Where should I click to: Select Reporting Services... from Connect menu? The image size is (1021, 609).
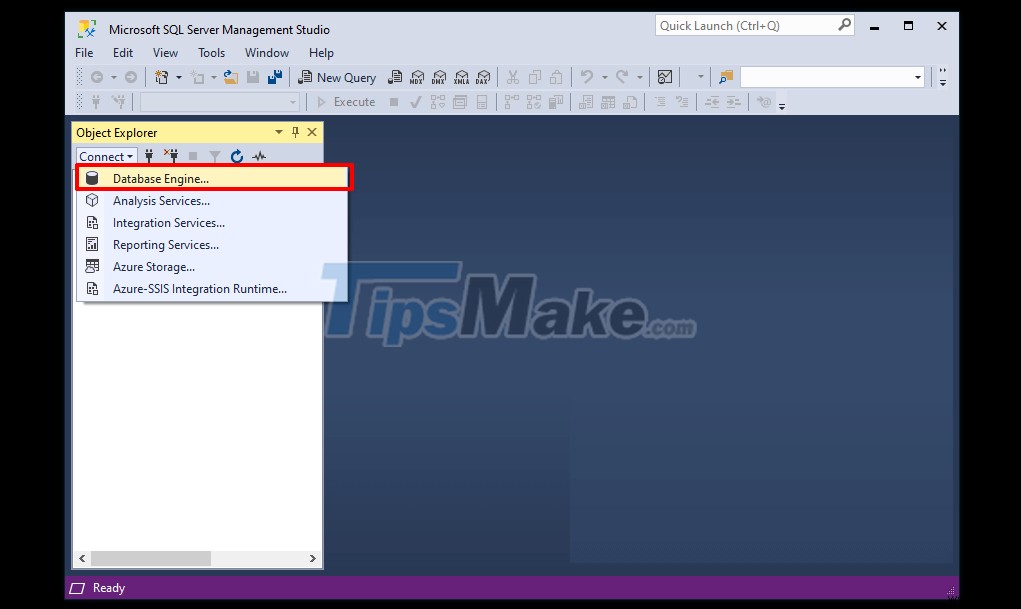tap(212, 245)
